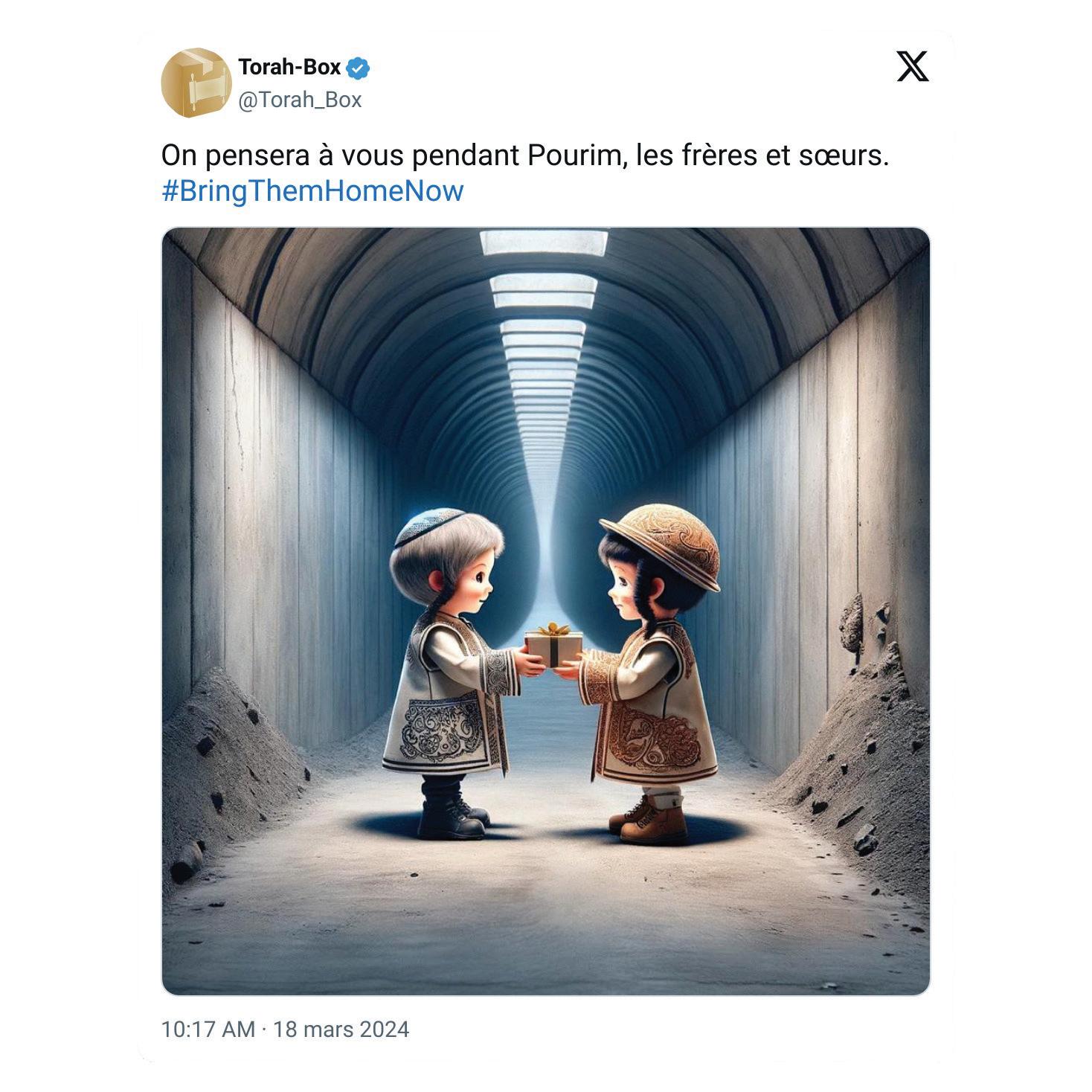Click the child wearing the kippah
Viewport: 1092px width, 1092px height.
point(451,673)
